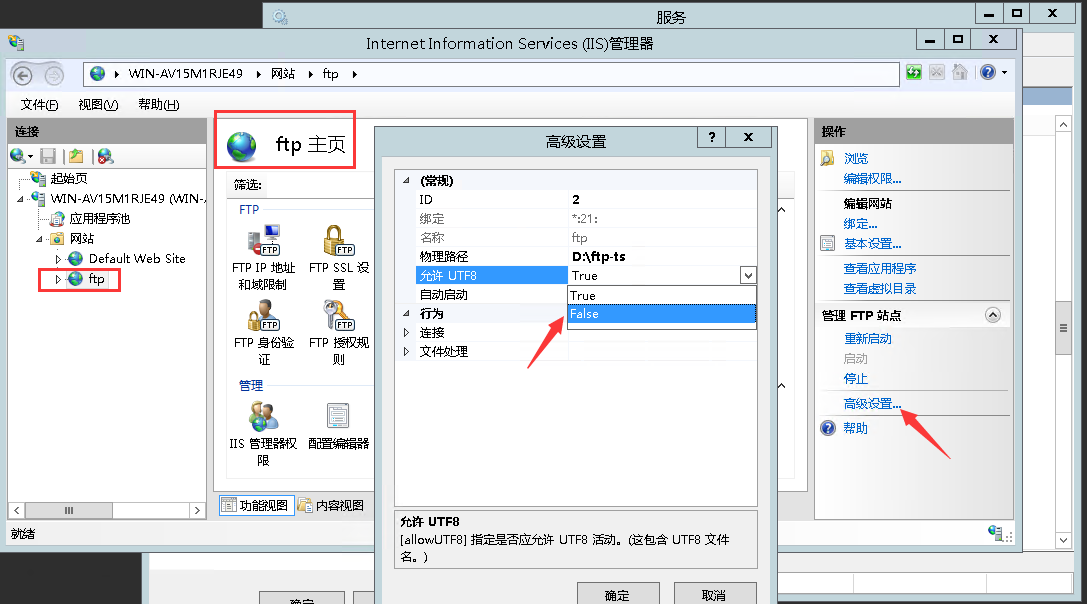Click the 确定 button in advanced settings
Image resolution: width=1087 pixels, height=604 pixels.
tap(617, 595)
